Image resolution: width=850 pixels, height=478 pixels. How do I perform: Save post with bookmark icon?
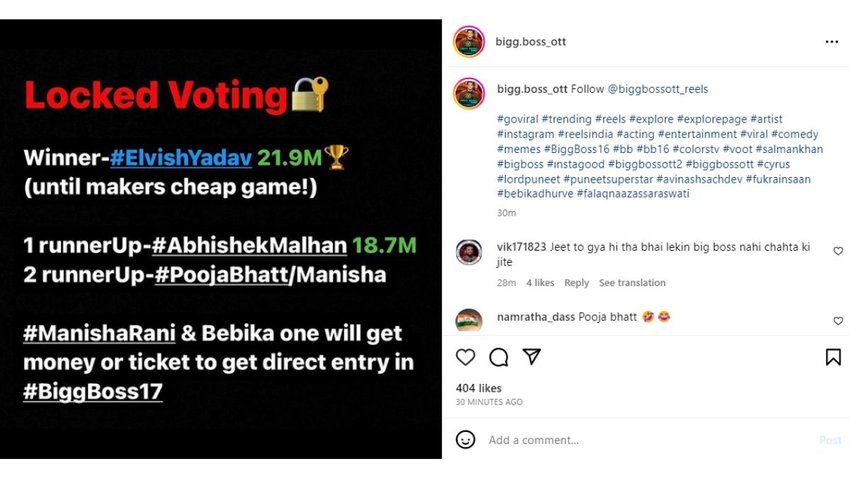(833, 357)
